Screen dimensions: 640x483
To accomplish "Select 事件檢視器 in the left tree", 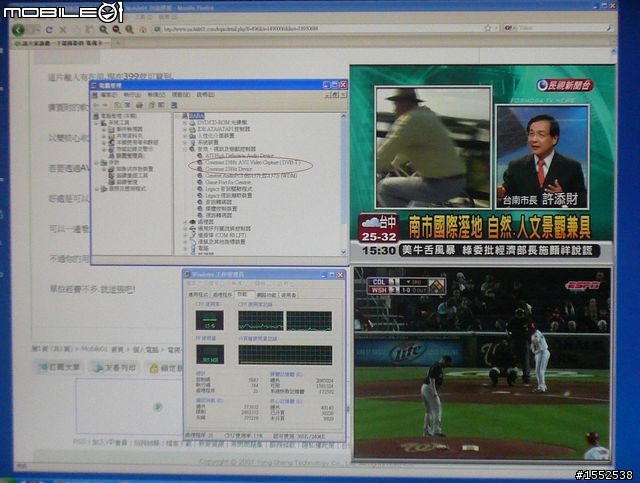I will 129,129.
